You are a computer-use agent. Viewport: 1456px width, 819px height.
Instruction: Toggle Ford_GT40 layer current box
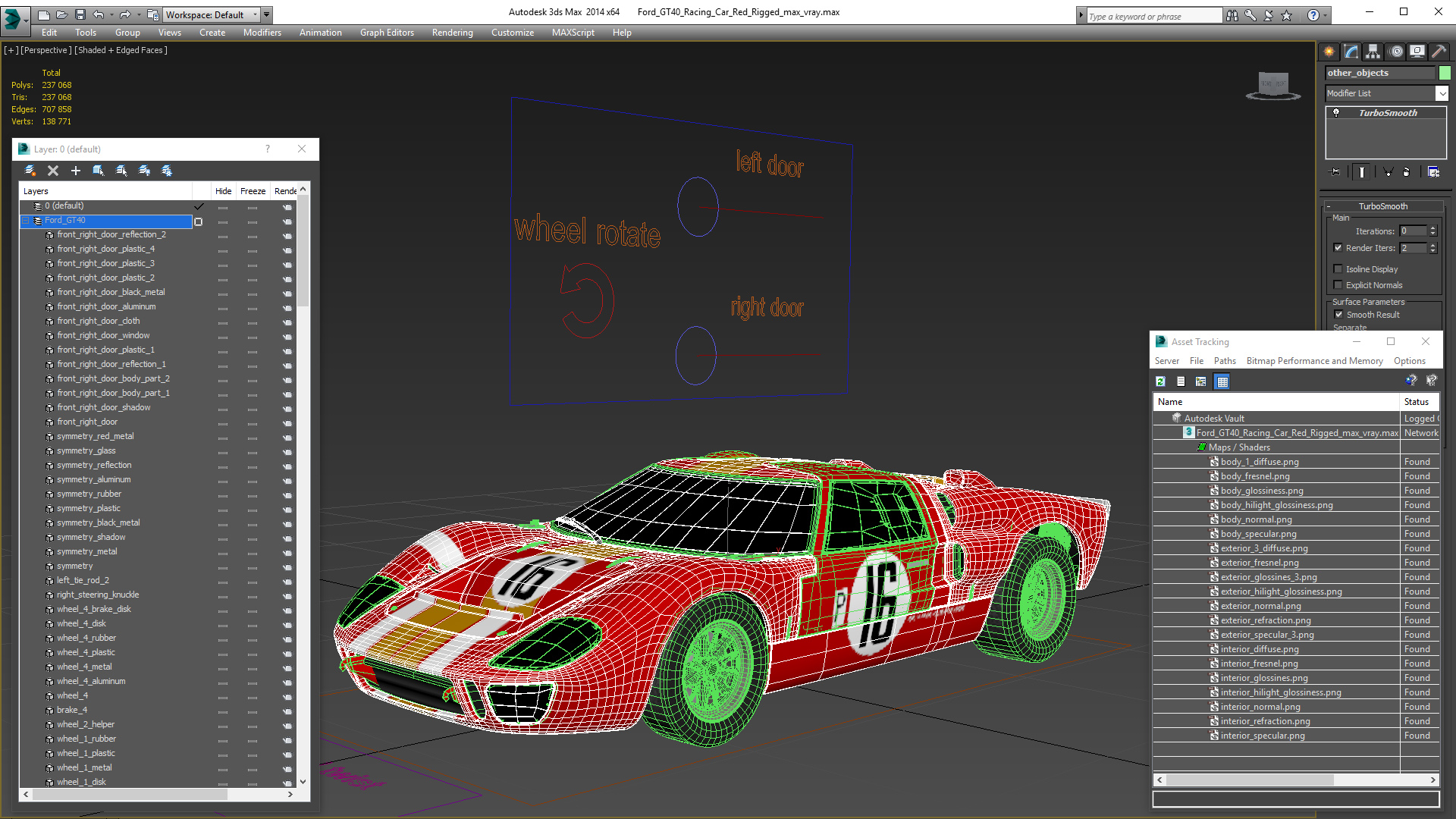199,221
